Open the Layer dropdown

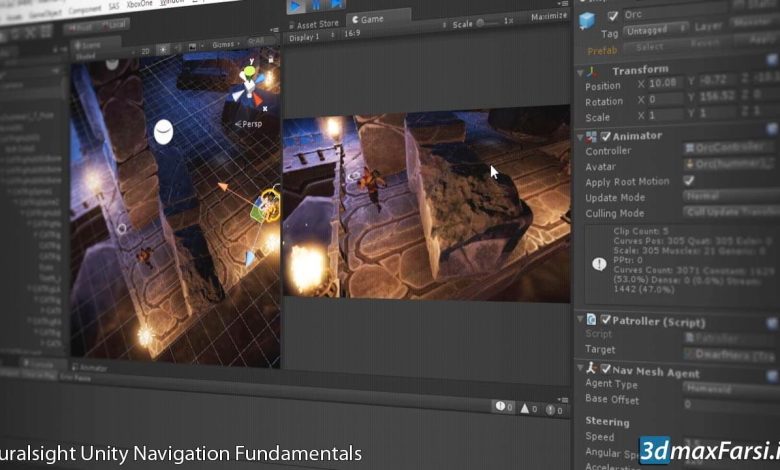tap(755, 22)
